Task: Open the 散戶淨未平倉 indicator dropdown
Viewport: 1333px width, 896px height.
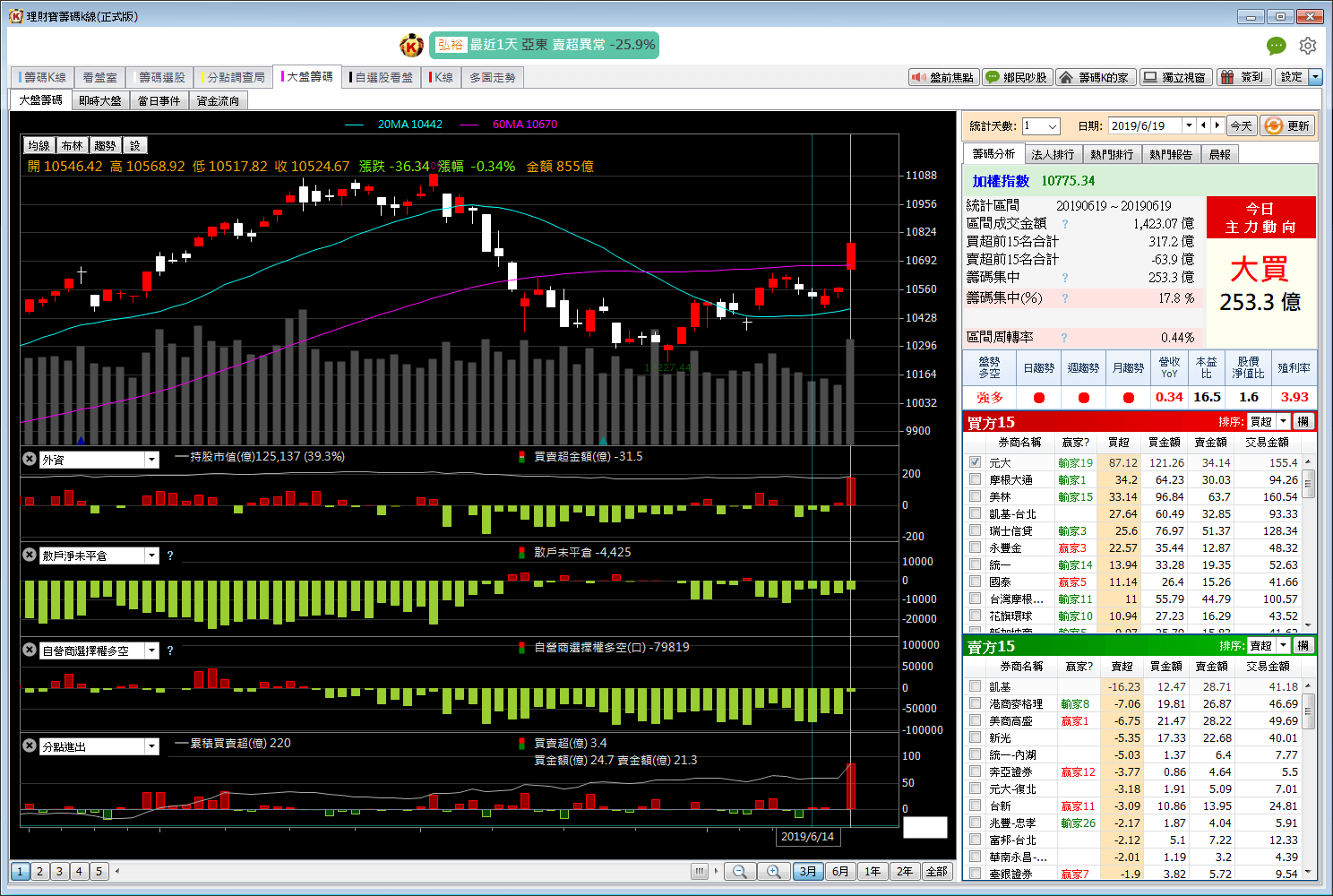Action: click(x=151, y=556)
